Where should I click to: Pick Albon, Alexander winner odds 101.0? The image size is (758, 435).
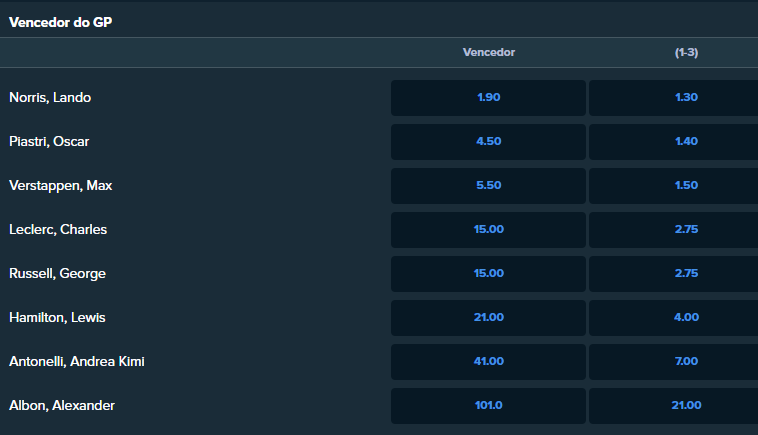(x=488, y=406)
